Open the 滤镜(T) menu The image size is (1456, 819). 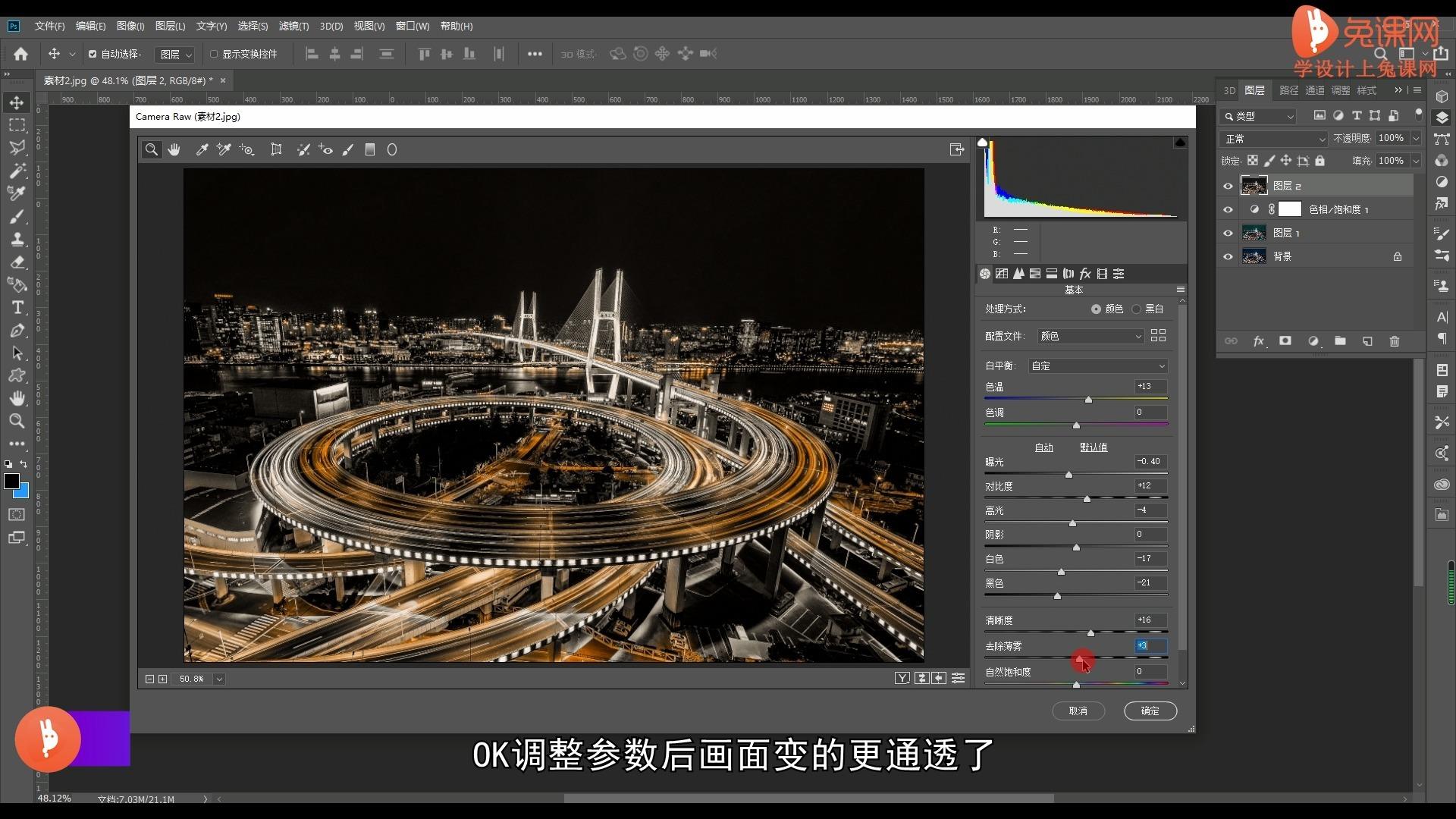[293, 26]
